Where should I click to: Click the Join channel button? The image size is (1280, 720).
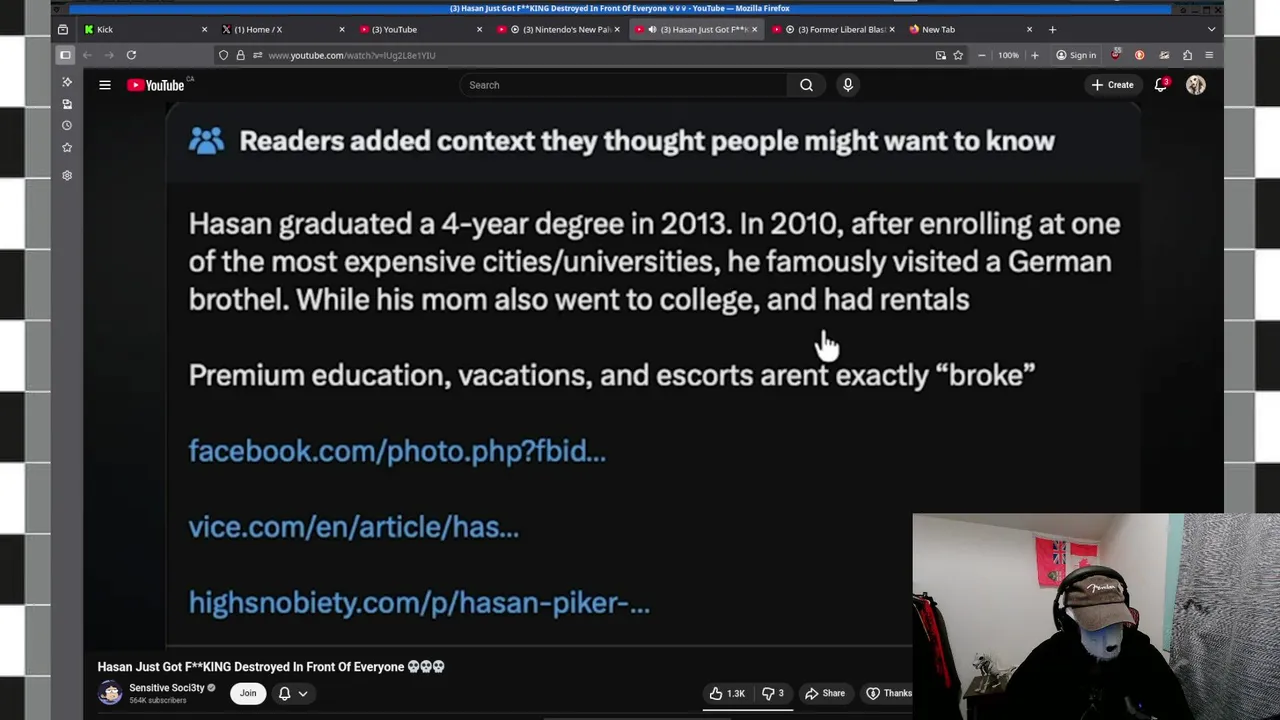[x=248, y=693]
